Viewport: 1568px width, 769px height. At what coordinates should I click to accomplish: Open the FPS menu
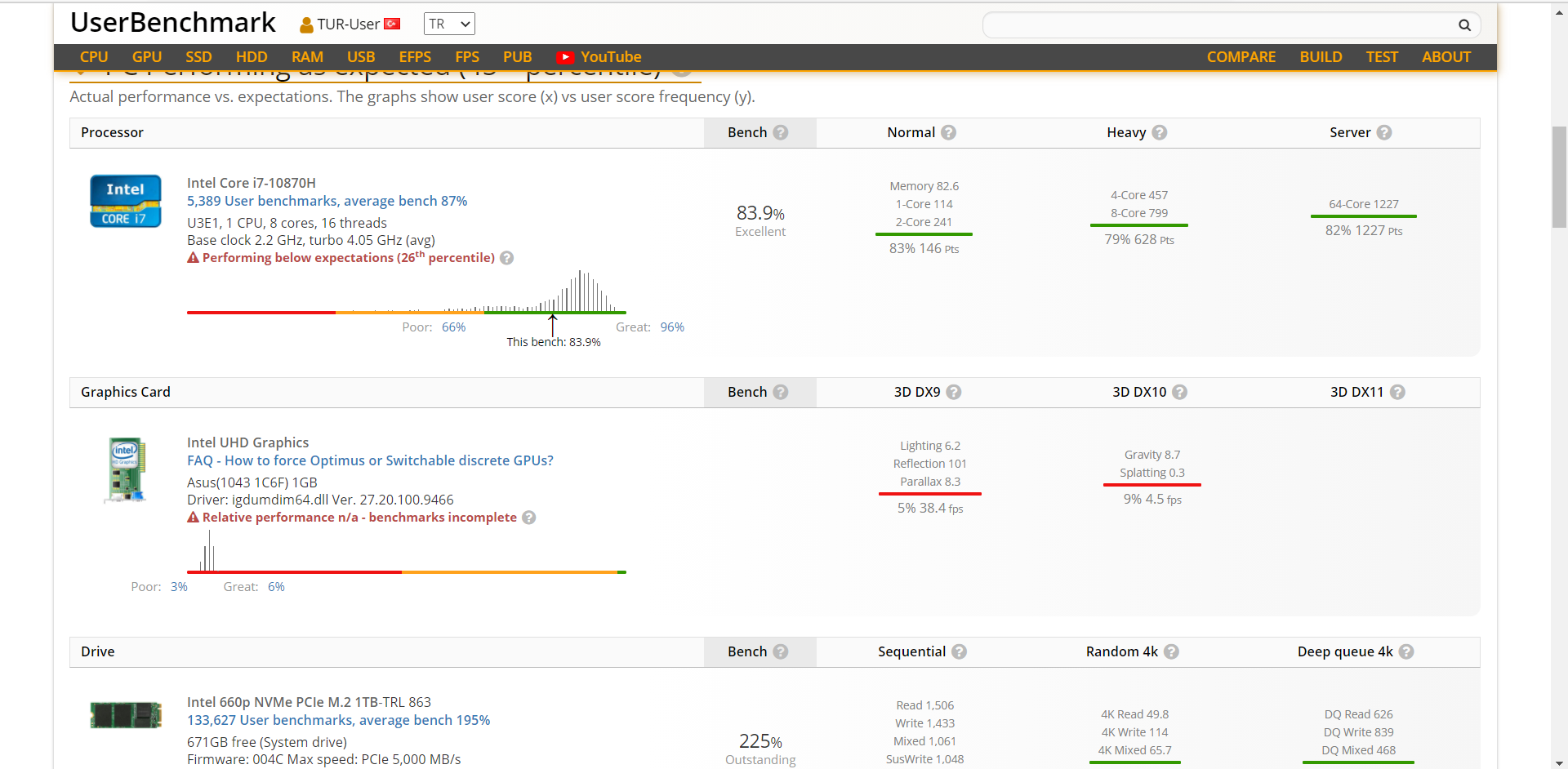tap(467, 57)
